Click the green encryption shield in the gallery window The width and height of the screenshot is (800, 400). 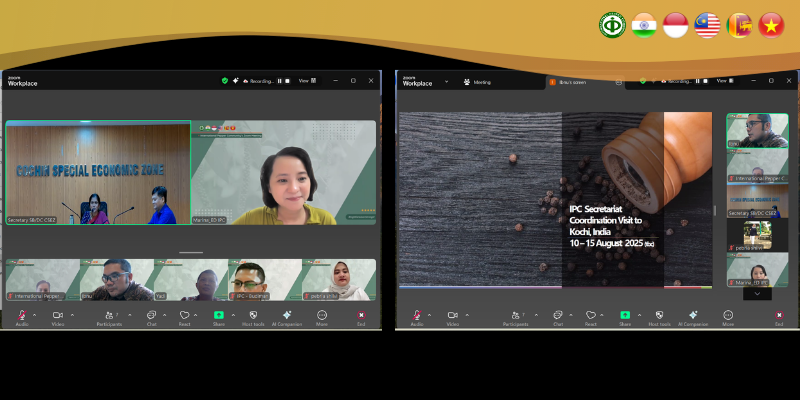point(225,81)
